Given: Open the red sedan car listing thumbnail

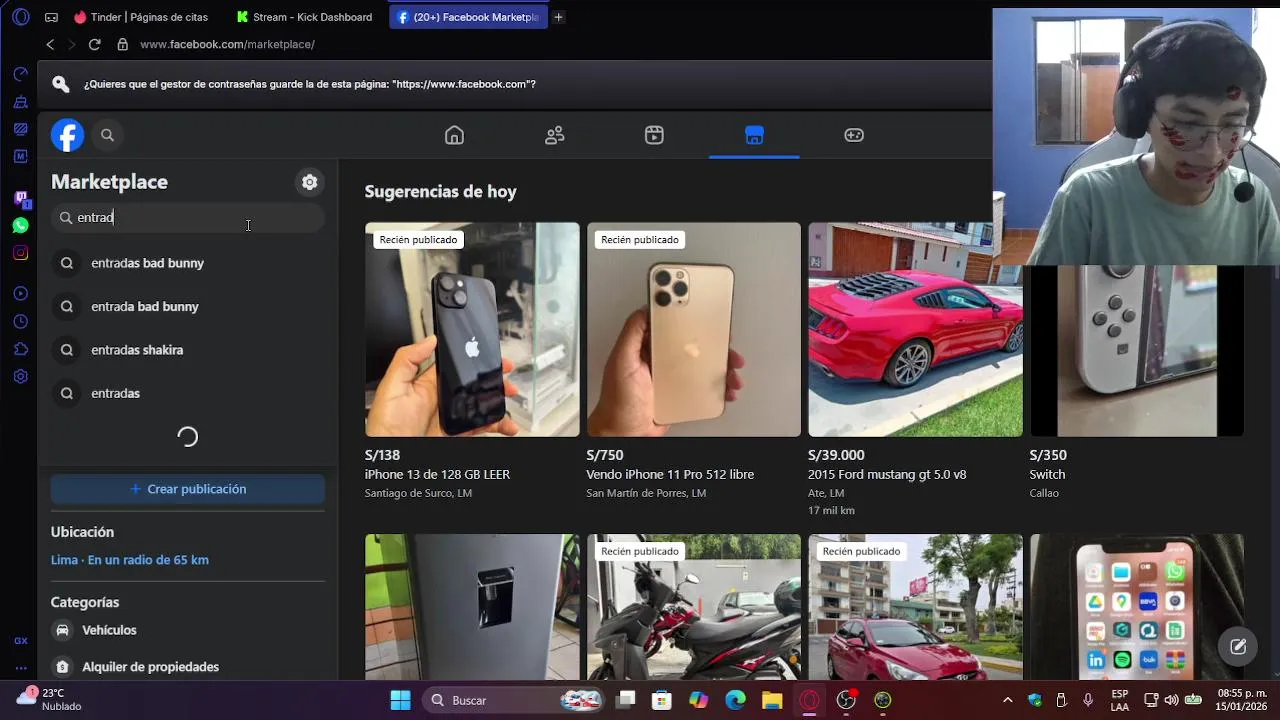Looking at the screenshot, I should (915, 607).
